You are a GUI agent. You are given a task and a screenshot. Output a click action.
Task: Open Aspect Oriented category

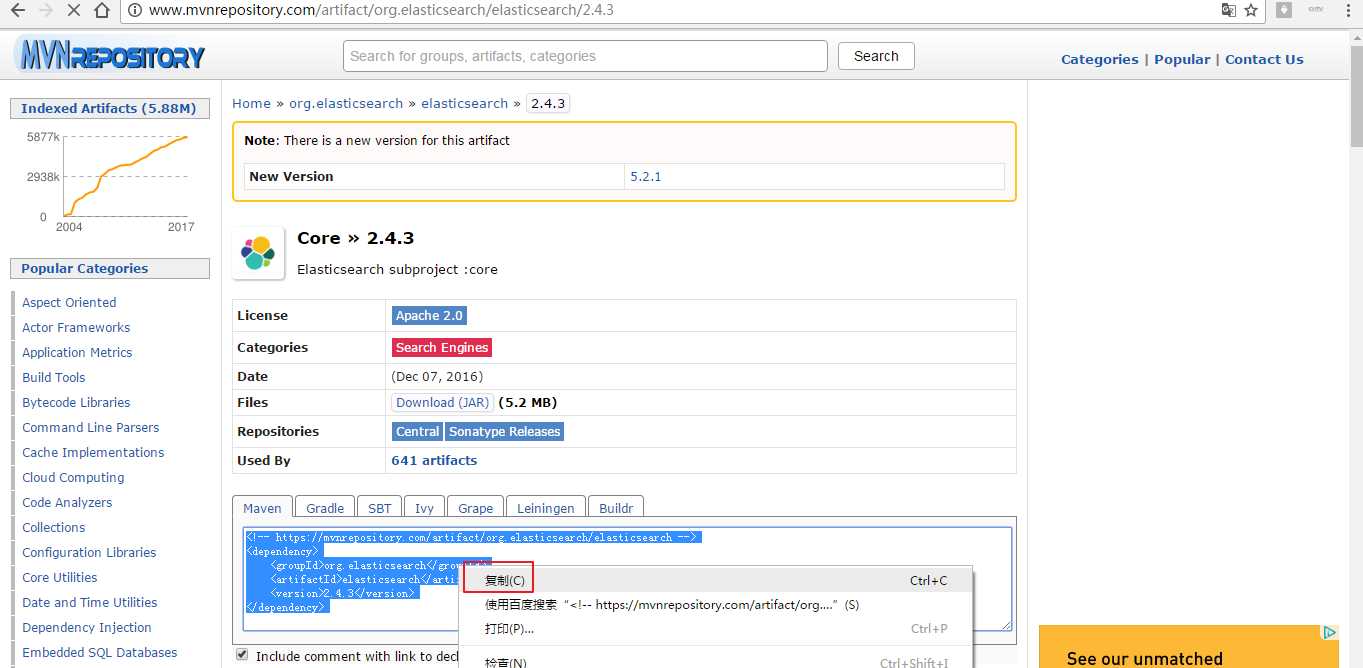(x=69, y=302)
